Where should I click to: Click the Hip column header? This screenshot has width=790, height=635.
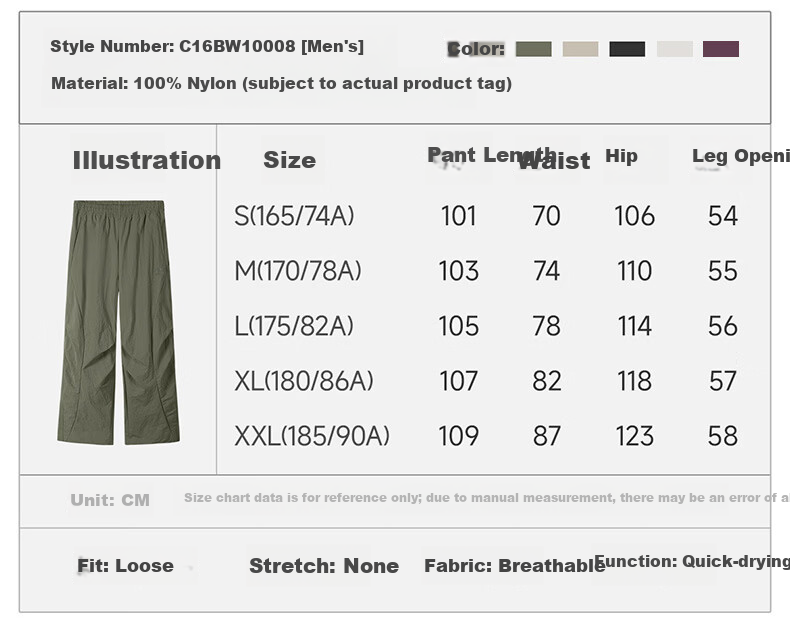621,156
